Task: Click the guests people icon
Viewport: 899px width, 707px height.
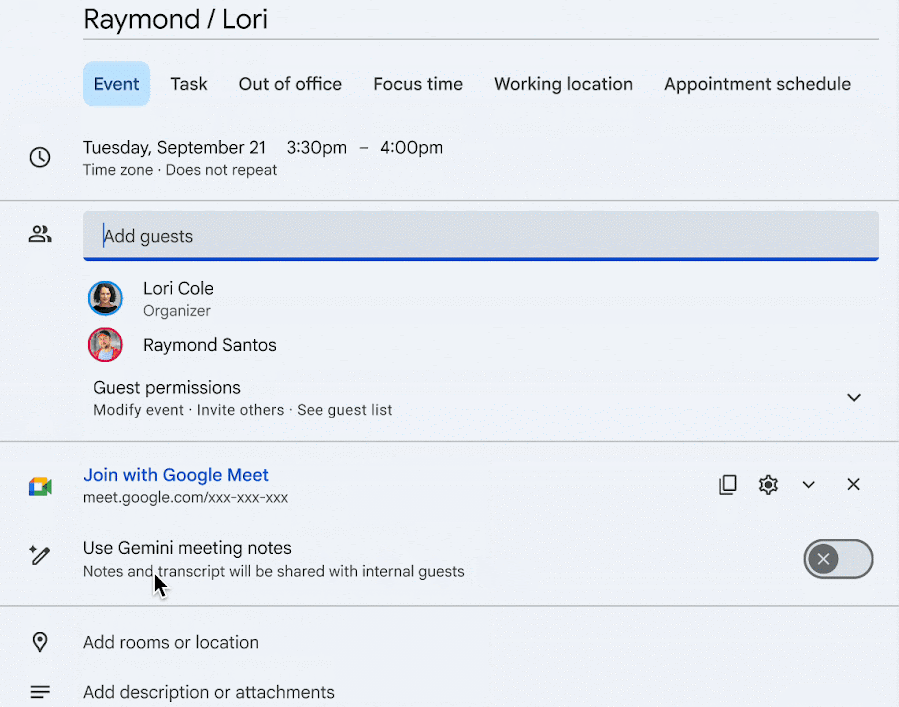Action: point(40,235)
